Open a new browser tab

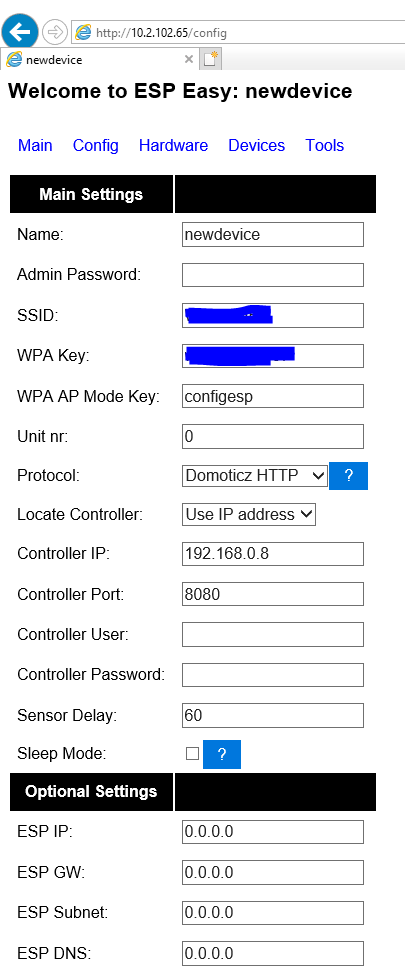212,60
